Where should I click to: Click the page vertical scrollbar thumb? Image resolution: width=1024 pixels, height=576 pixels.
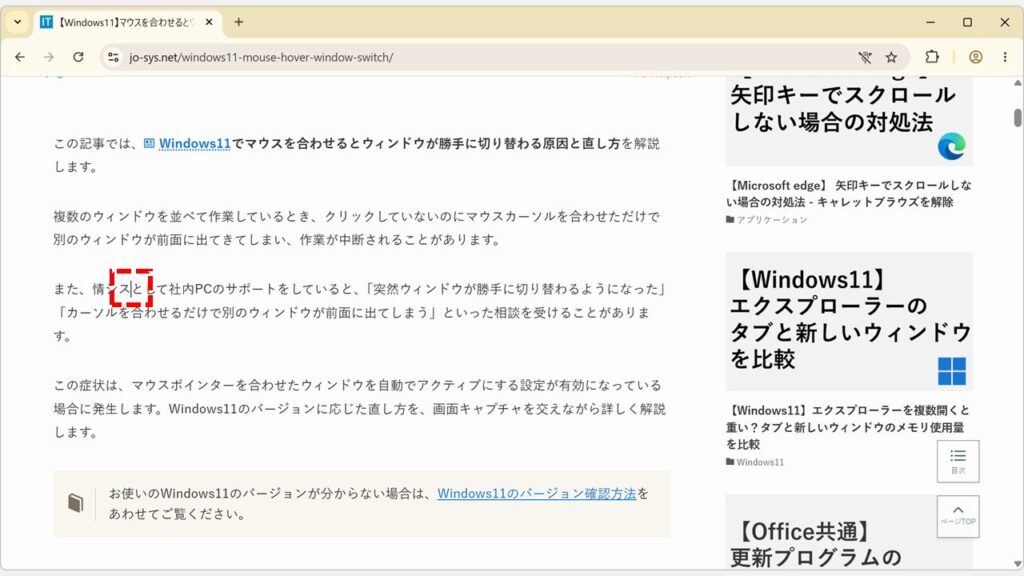[x=1017, y=118]
